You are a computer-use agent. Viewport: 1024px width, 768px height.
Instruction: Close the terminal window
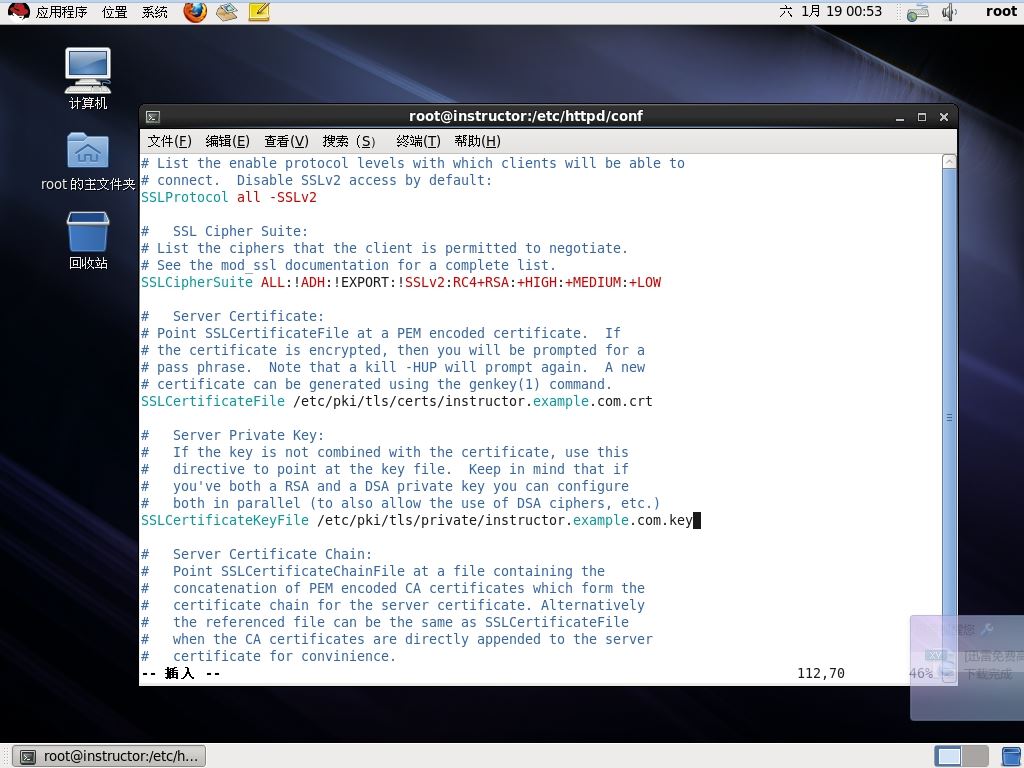point(944,117)
